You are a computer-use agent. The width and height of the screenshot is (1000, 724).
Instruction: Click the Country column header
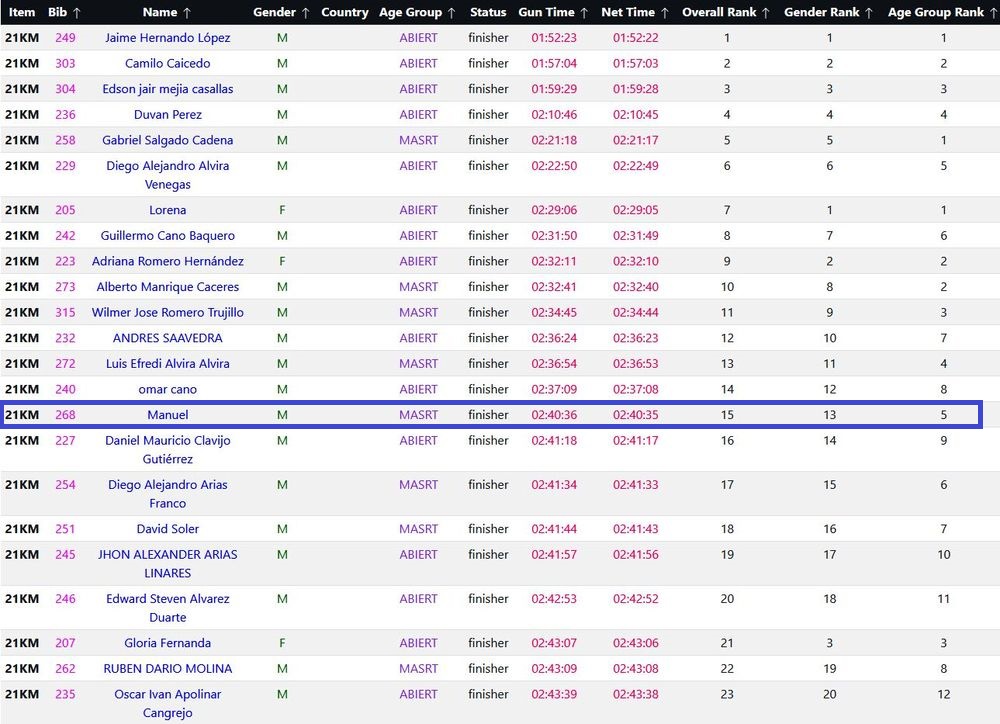pyautogui.click(x=345, y=12)
